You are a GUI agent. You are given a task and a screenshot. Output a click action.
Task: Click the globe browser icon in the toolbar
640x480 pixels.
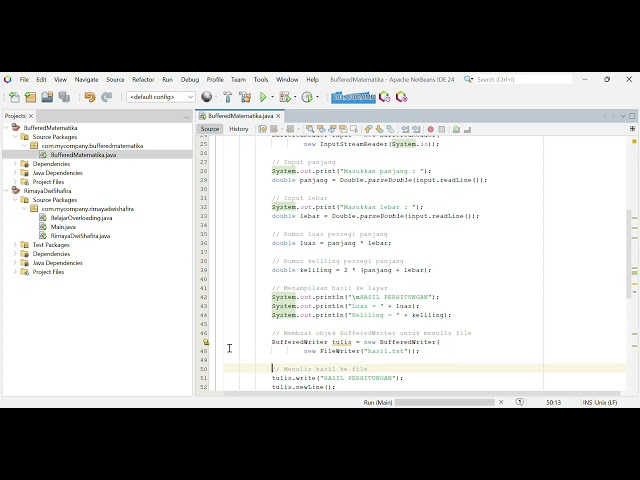[x=207, y=97]
